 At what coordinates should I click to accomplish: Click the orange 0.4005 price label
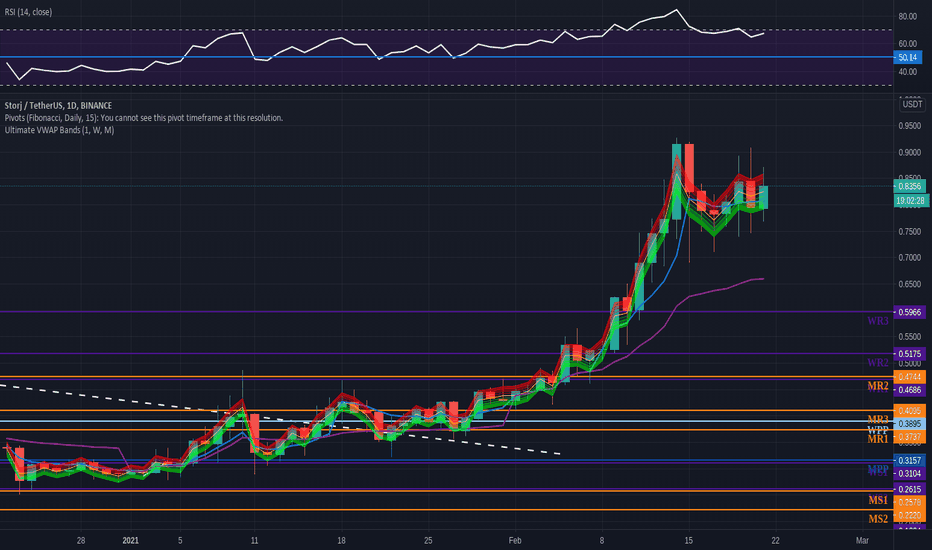pos(909,411)
